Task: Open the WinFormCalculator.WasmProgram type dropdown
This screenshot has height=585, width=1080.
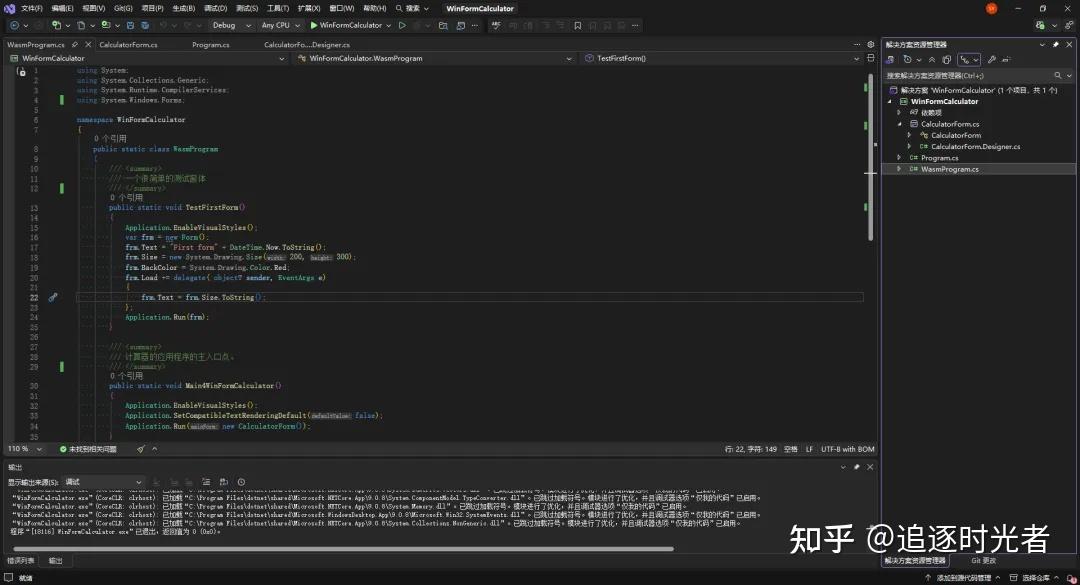Action: pos(434,59)
